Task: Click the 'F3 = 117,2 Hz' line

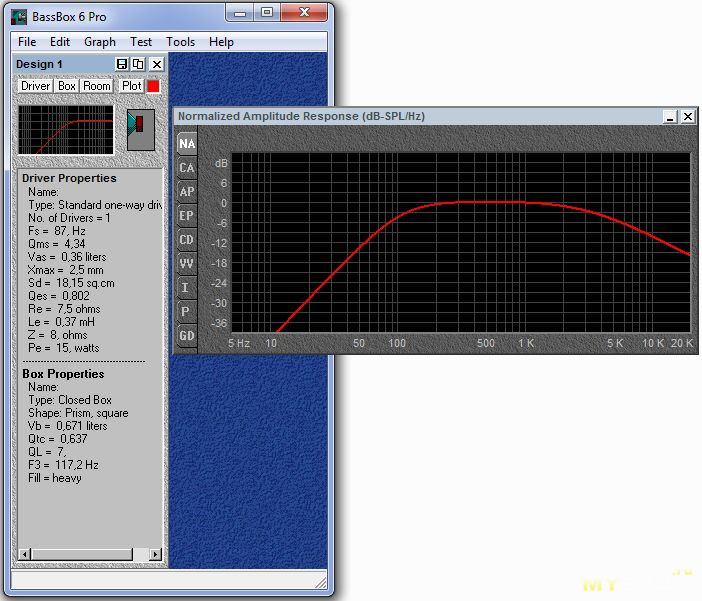Action: pyautogui.click(x=63, y=465)
